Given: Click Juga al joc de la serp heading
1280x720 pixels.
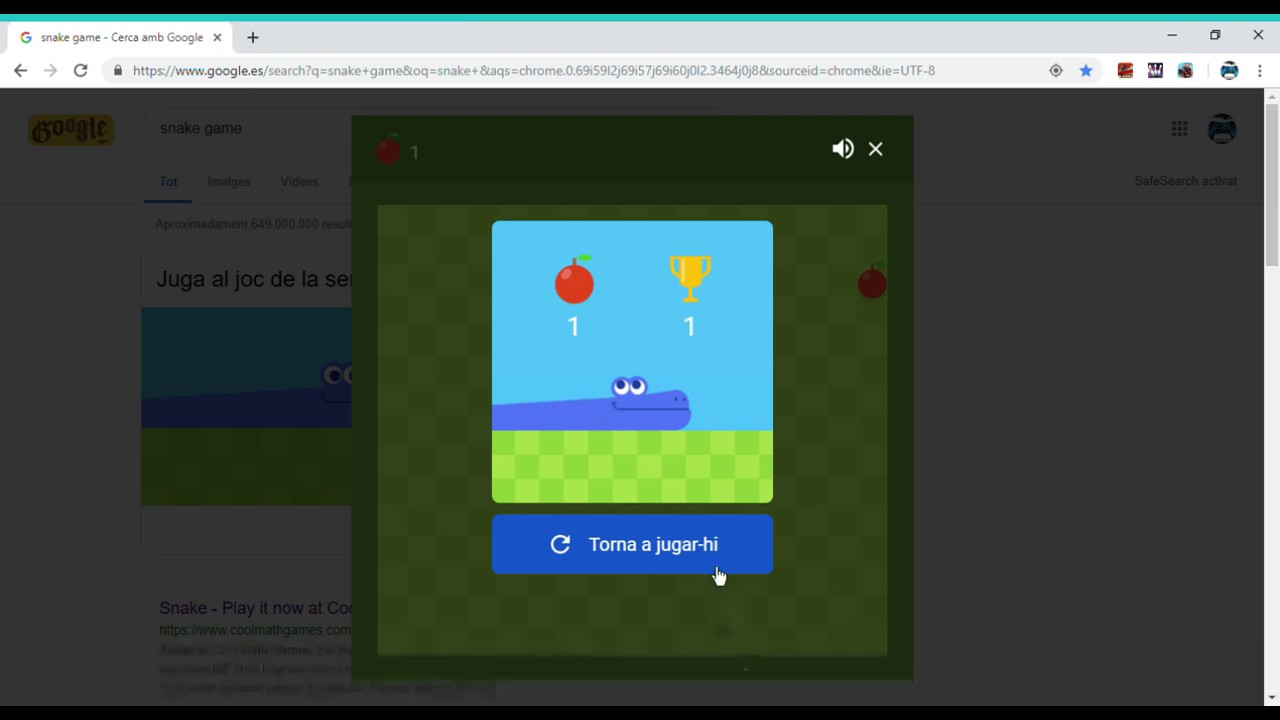Looking at the screenshot, I should pyautogui.click(x=254, y=279).
